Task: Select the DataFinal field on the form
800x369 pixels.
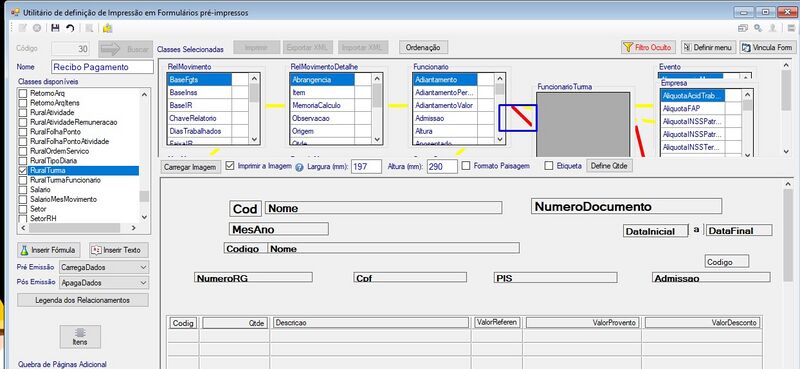Action: [x=739, y=231]
